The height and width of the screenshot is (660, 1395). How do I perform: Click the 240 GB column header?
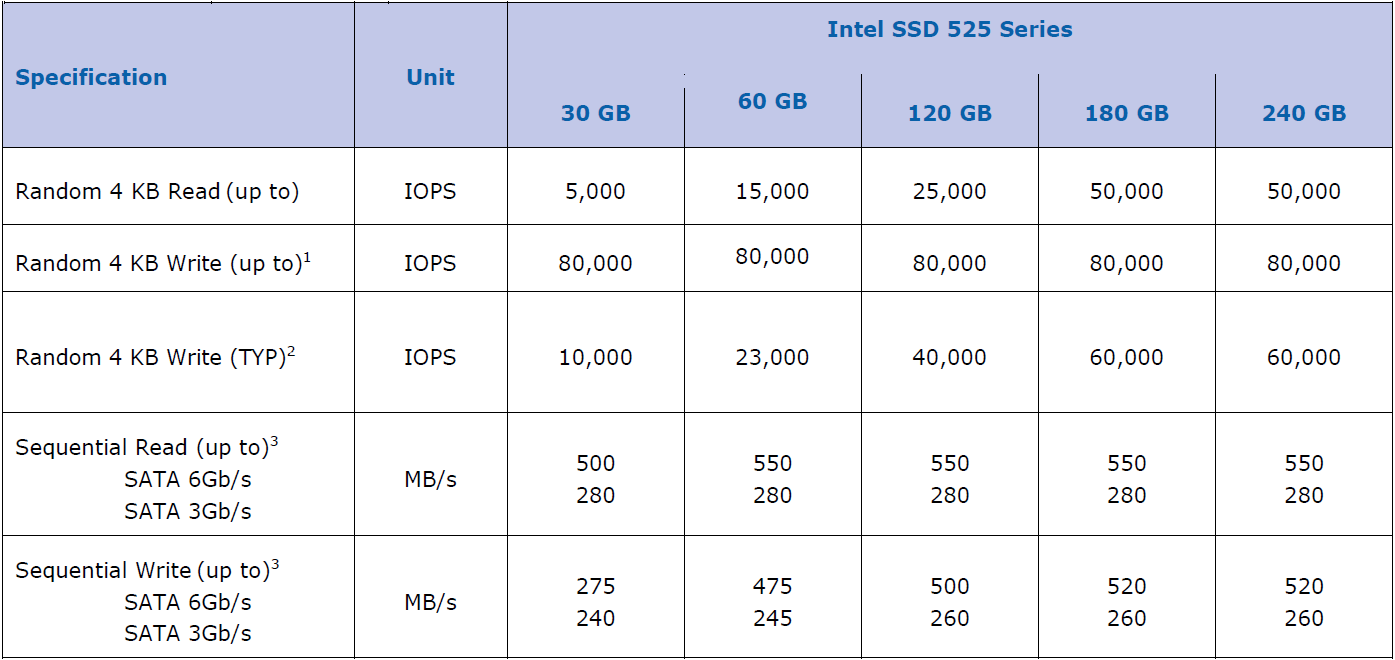(1303, 114)
